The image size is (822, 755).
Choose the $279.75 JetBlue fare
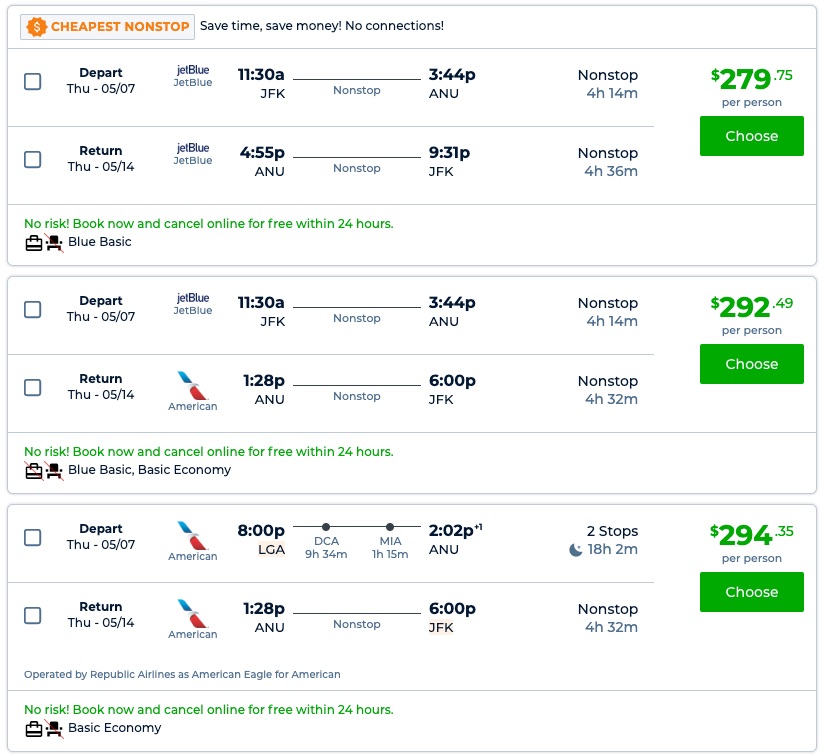coord(751,136)
